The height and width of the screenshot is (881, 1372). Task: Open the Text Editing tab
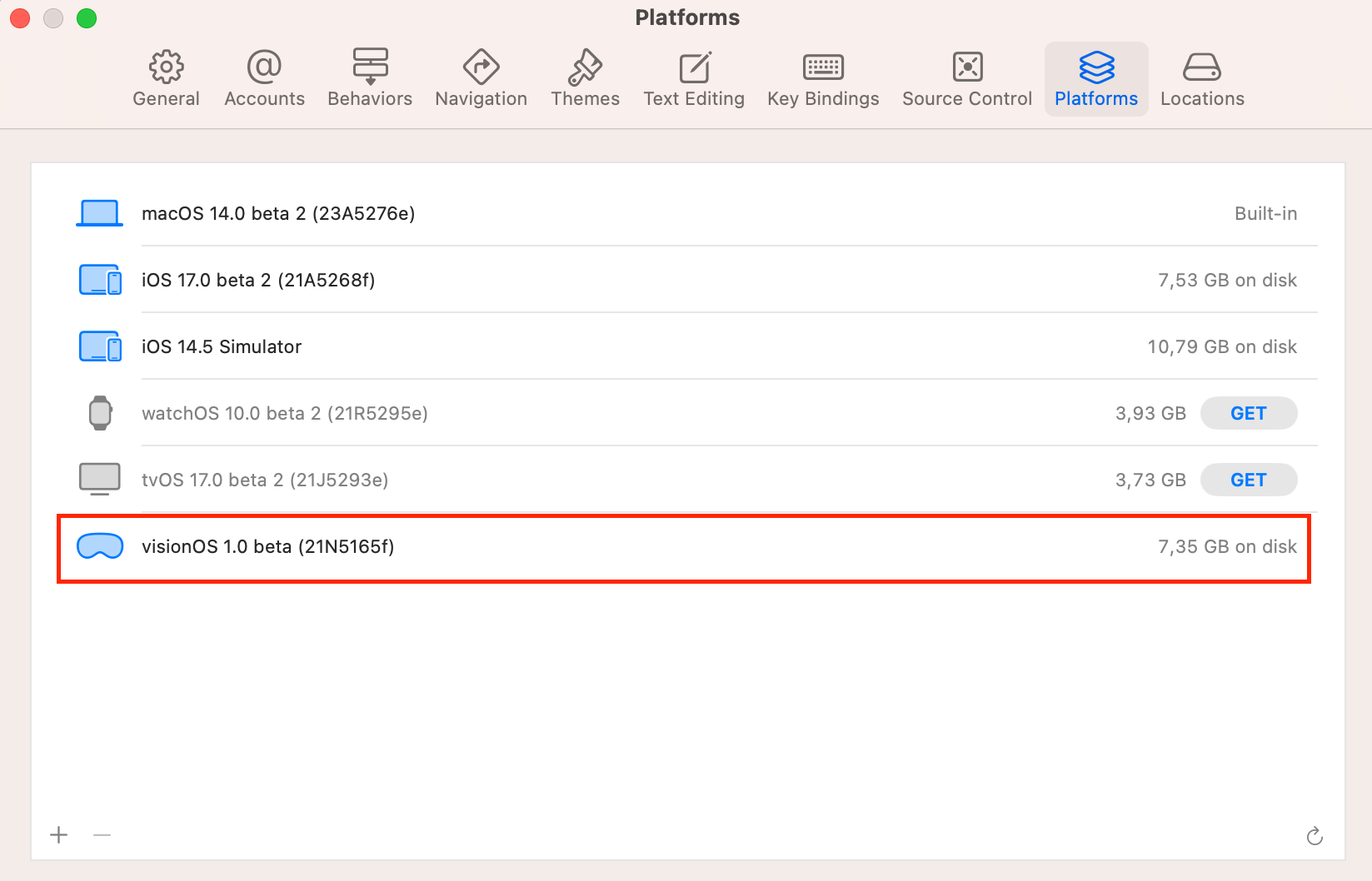(x=694, y=80)
